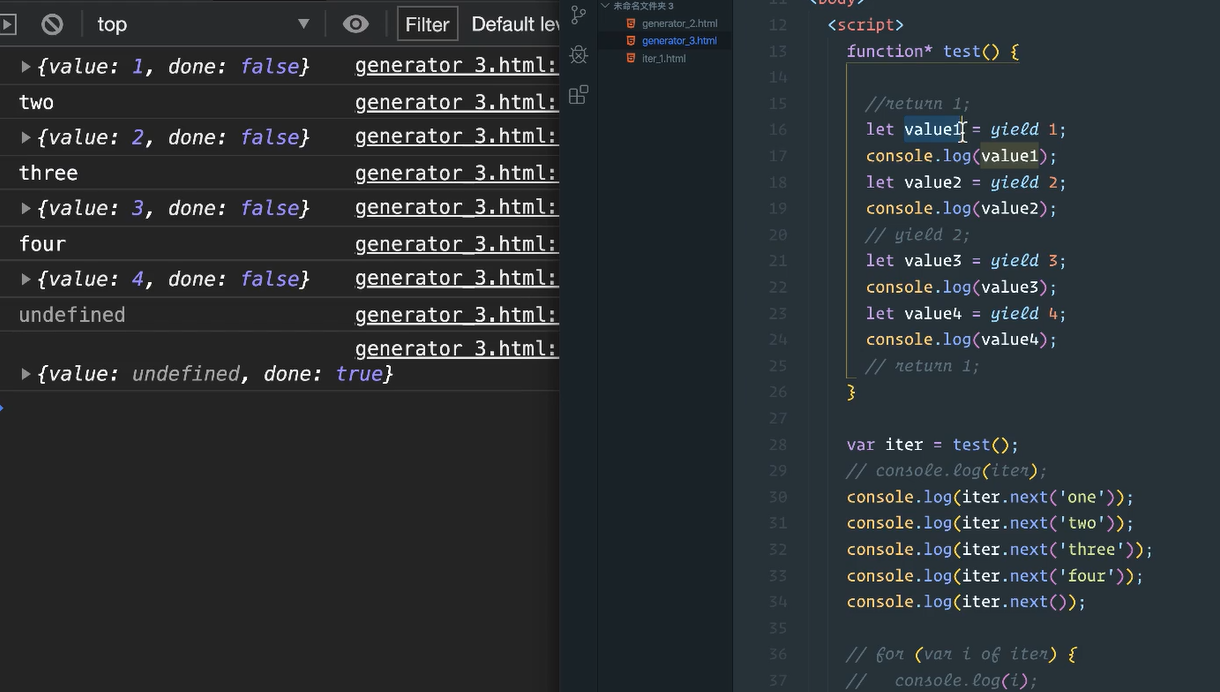This screenshot has width=1220, height=692.
Task: Expand the {value: 2, done: false} object
Action: click(26, 137)
